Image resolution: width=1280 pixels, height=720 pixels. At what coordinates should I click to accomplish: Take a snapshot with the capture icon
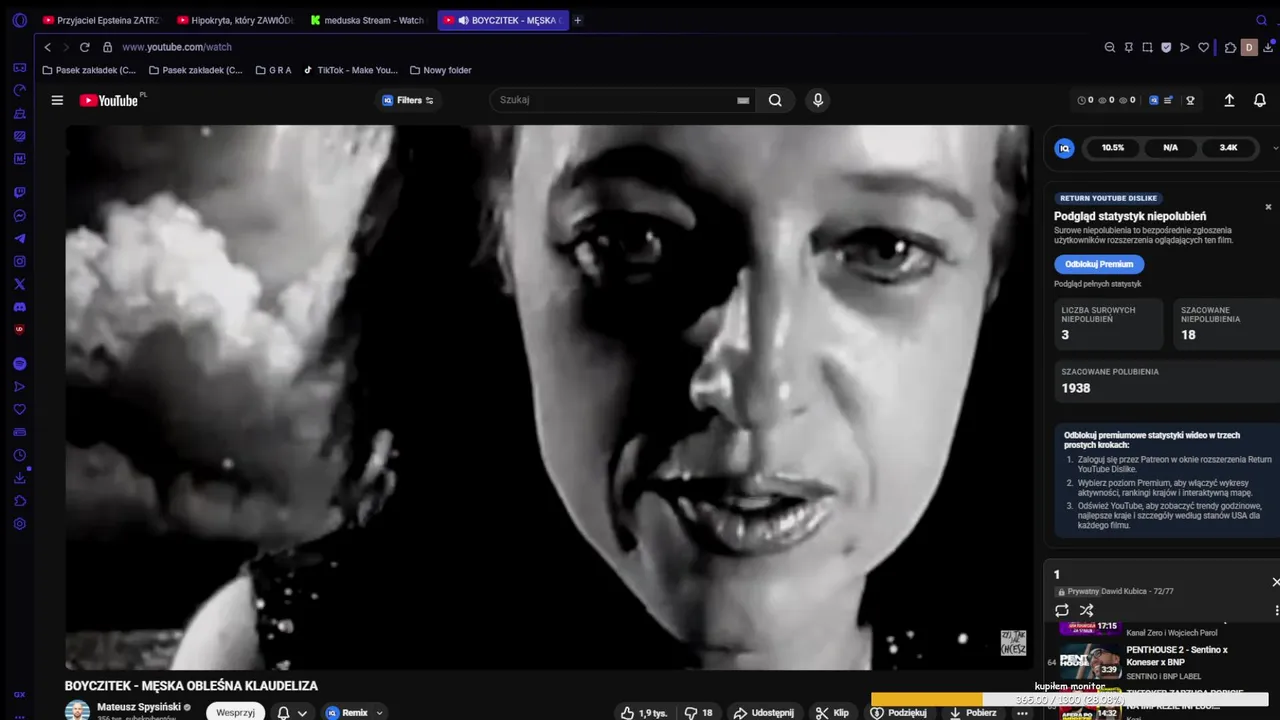tap(1148, 47)
